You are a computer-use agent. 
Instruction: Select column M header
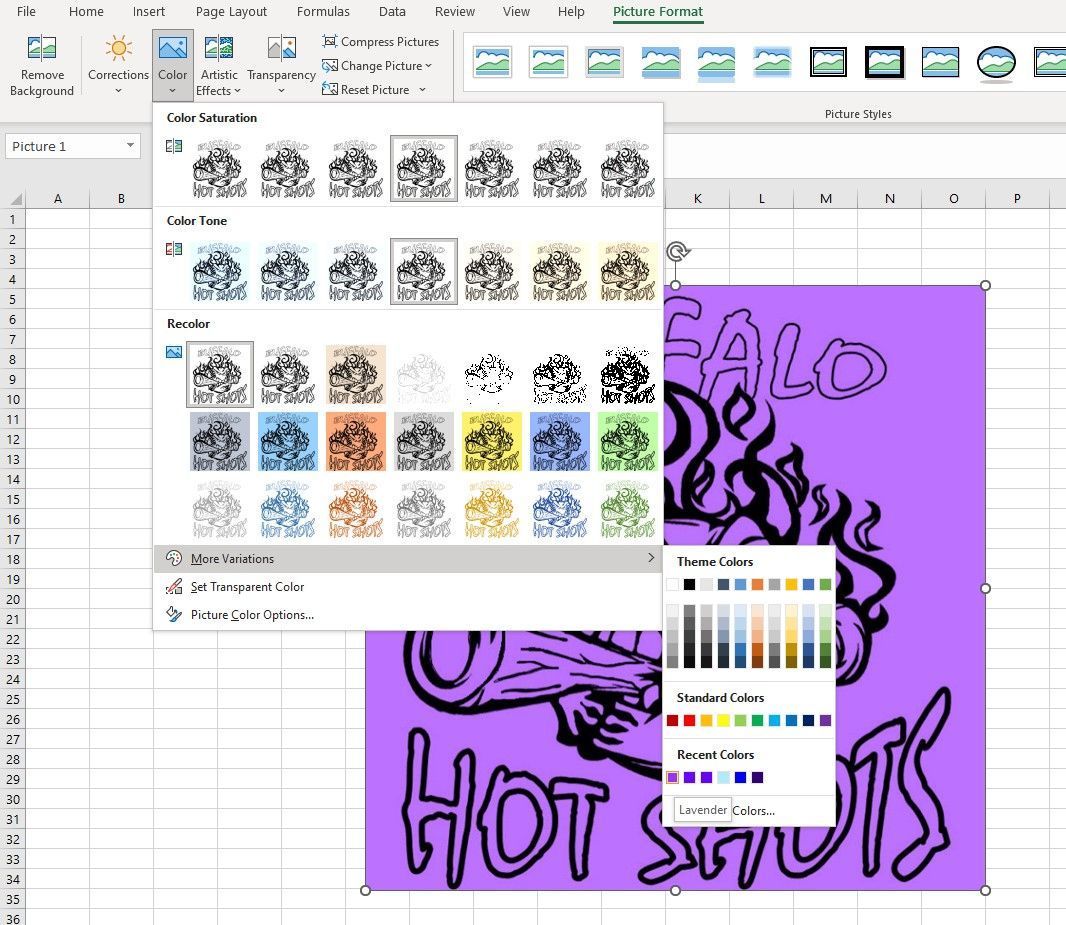(825, 198)
